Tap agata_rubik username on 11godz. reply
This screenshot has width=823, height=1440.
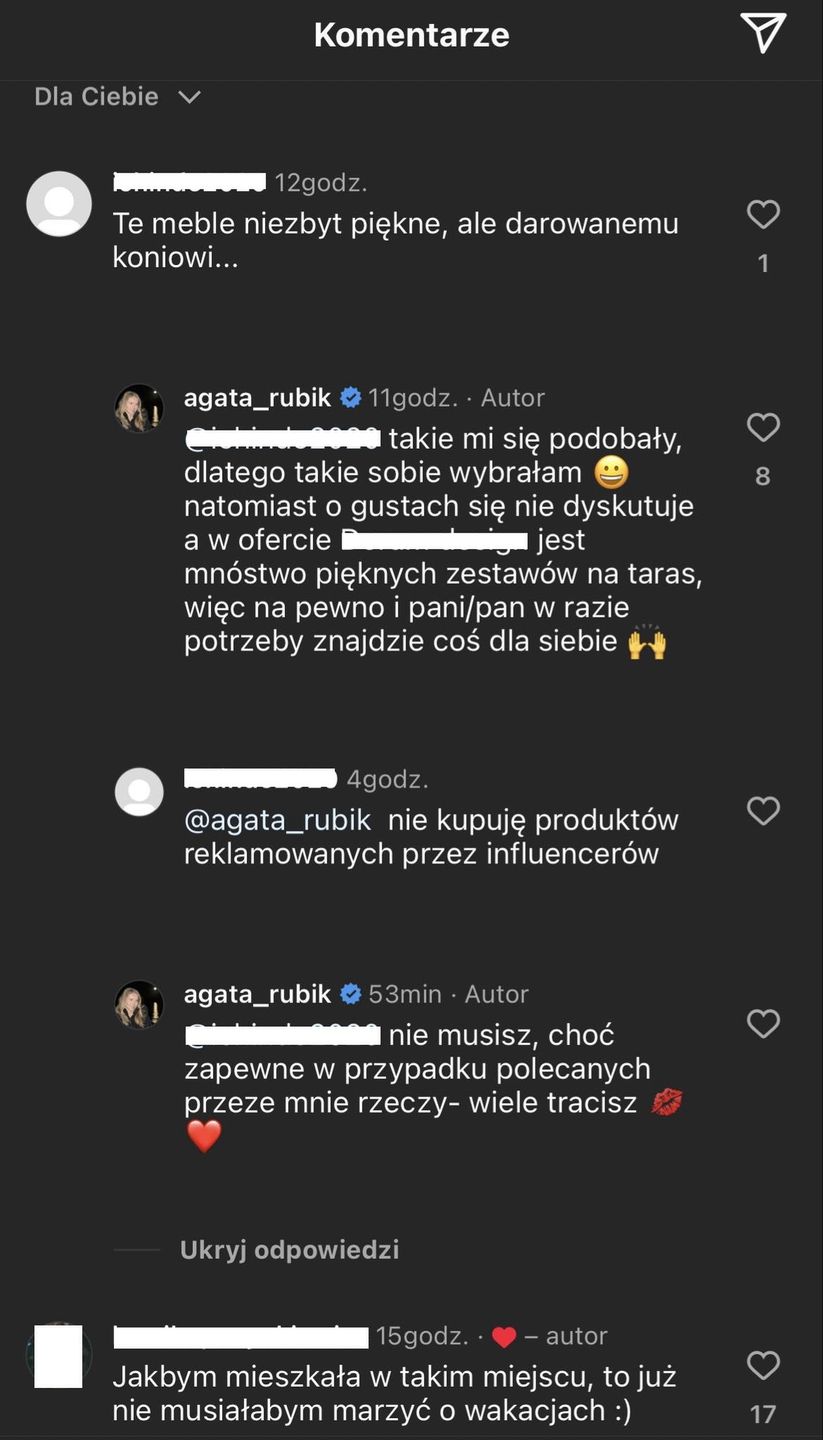[257, 398]
